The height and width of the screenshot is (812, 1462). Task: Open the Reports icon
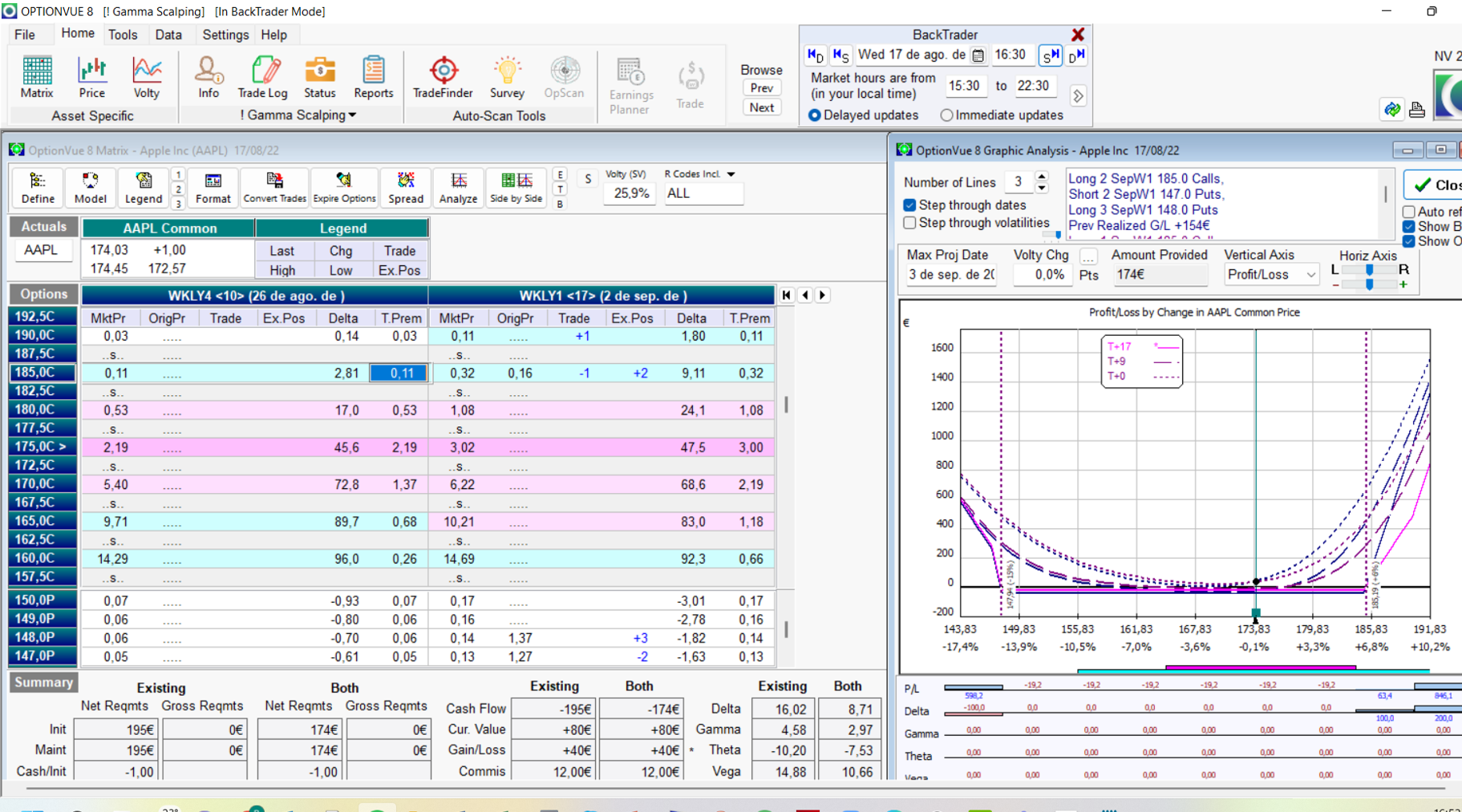pos(373,78)
